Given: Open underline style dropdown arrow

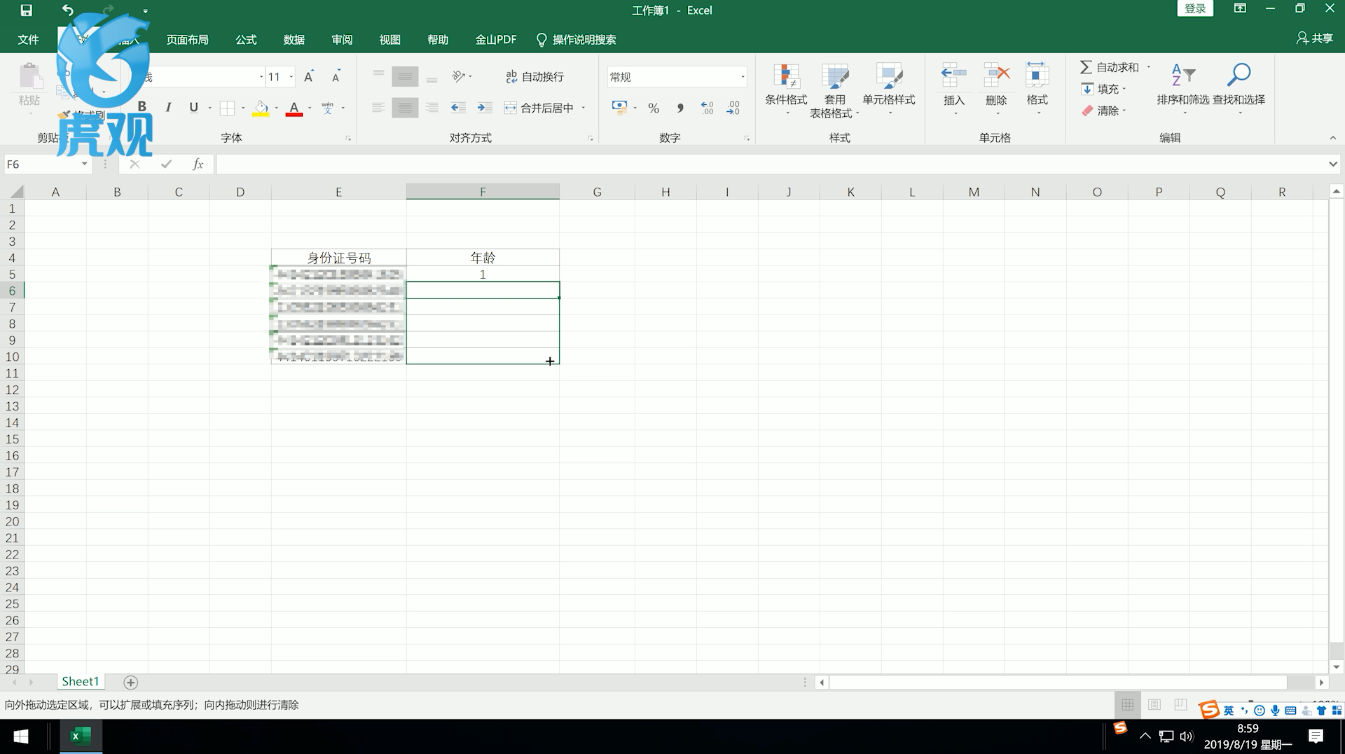Looking at the screenshot, I should pyautogui.click(x=209, y=108).
